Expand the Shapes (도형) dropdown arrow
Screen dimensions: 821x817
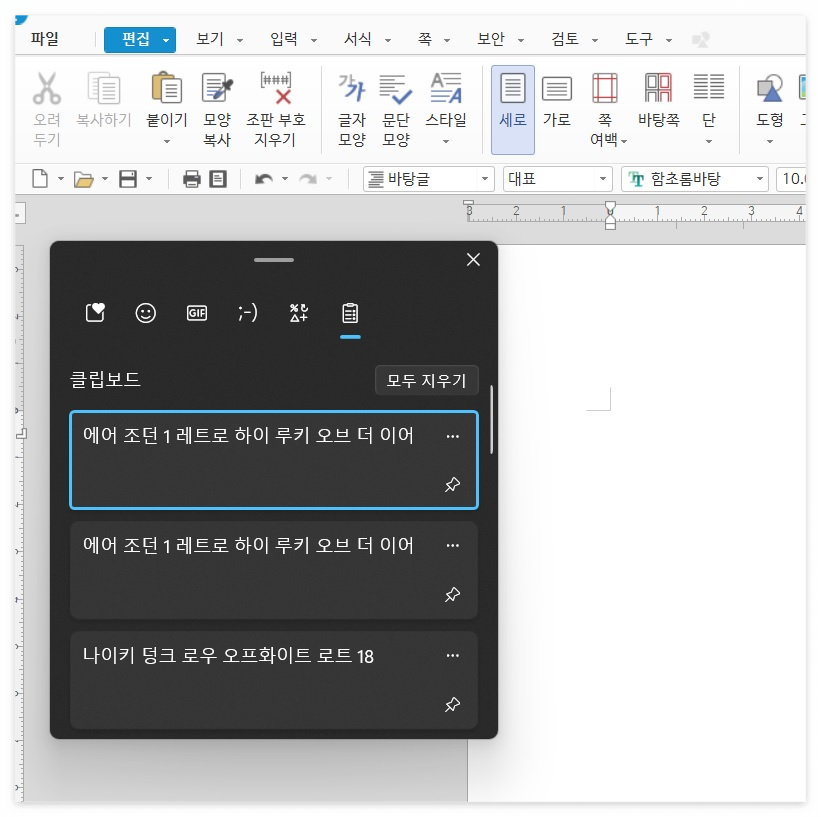pyautogui.click(x=769, y=141)
